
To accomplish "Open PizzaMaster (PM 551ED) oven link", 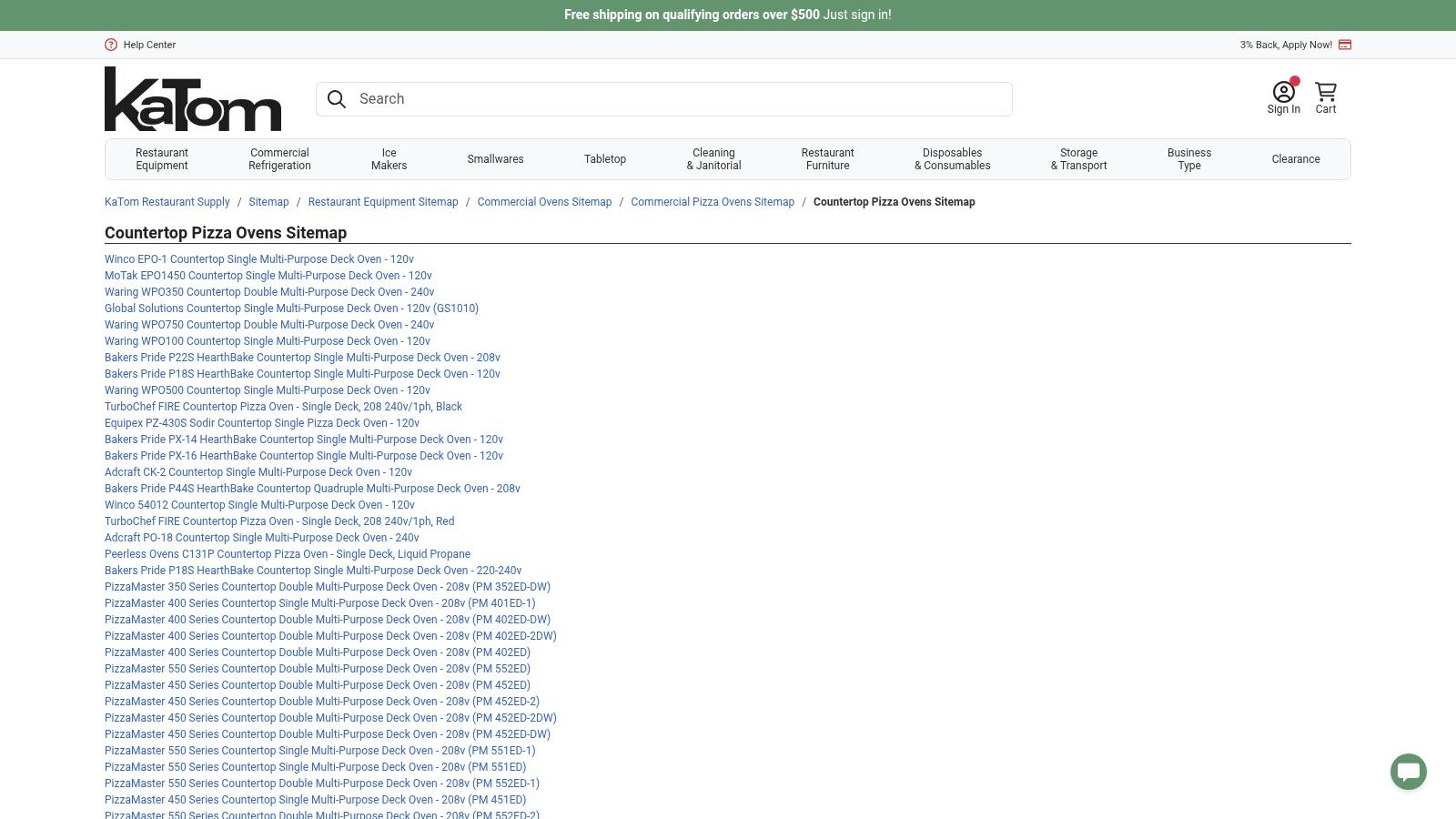I will [x=316, y=767].
